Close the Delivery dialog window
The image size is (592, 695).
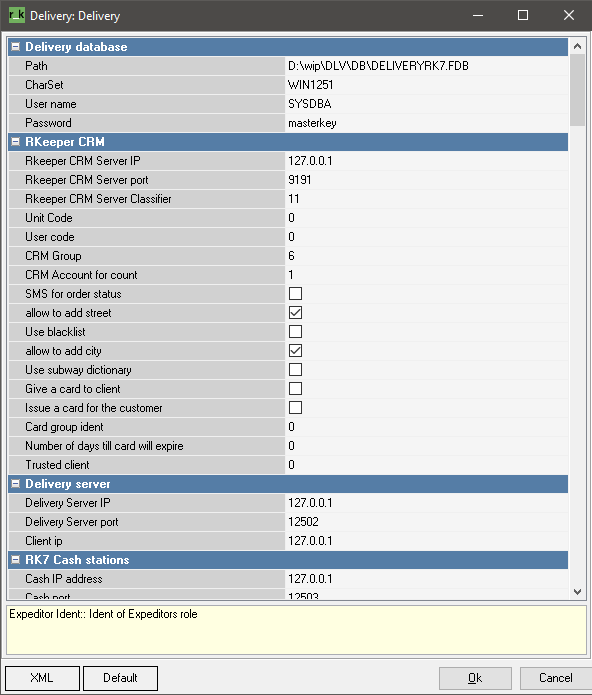coord(569,16)
